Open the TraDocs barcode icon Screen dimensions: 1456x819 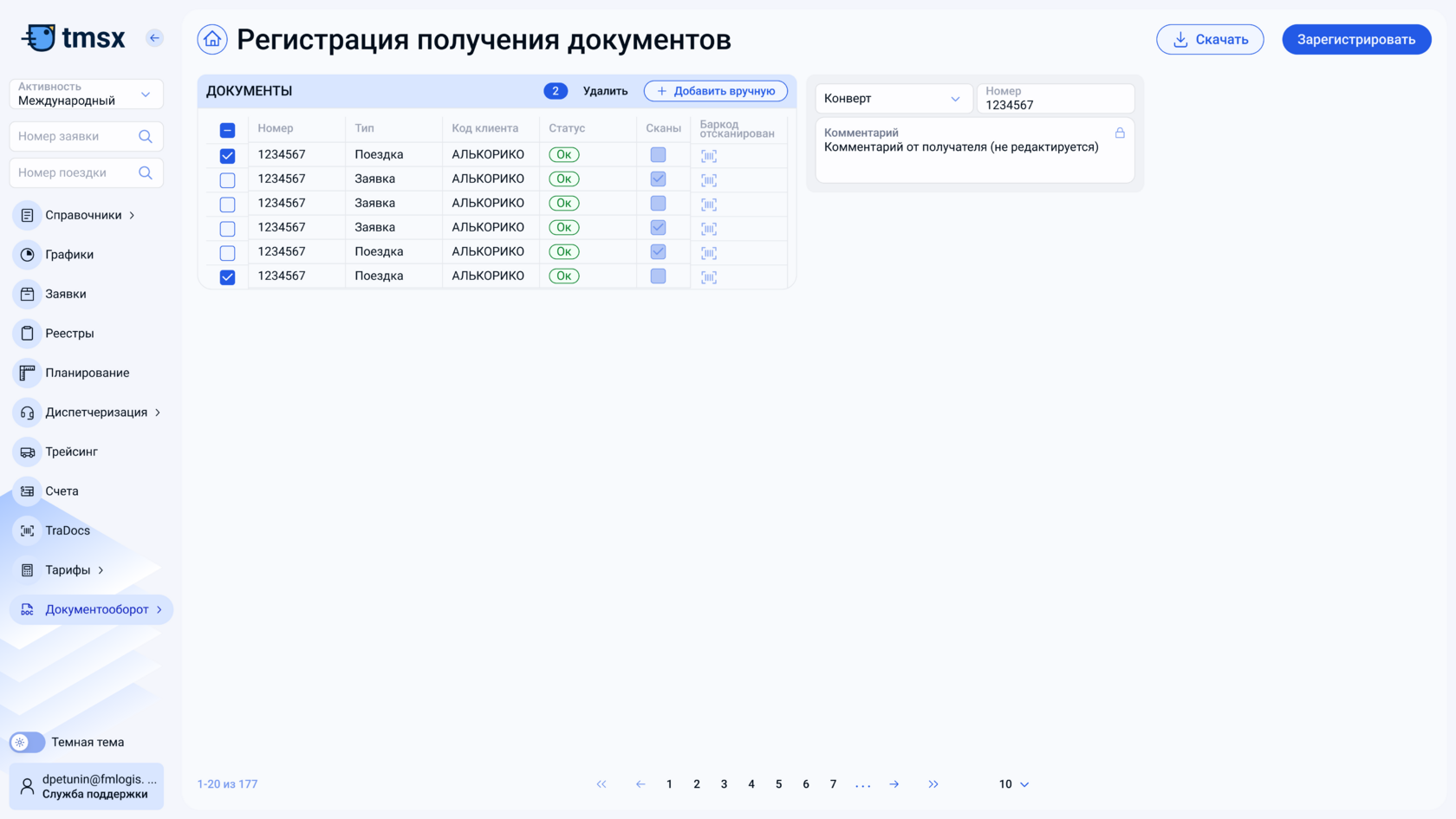pyautogui.click(x=28, y=530)
